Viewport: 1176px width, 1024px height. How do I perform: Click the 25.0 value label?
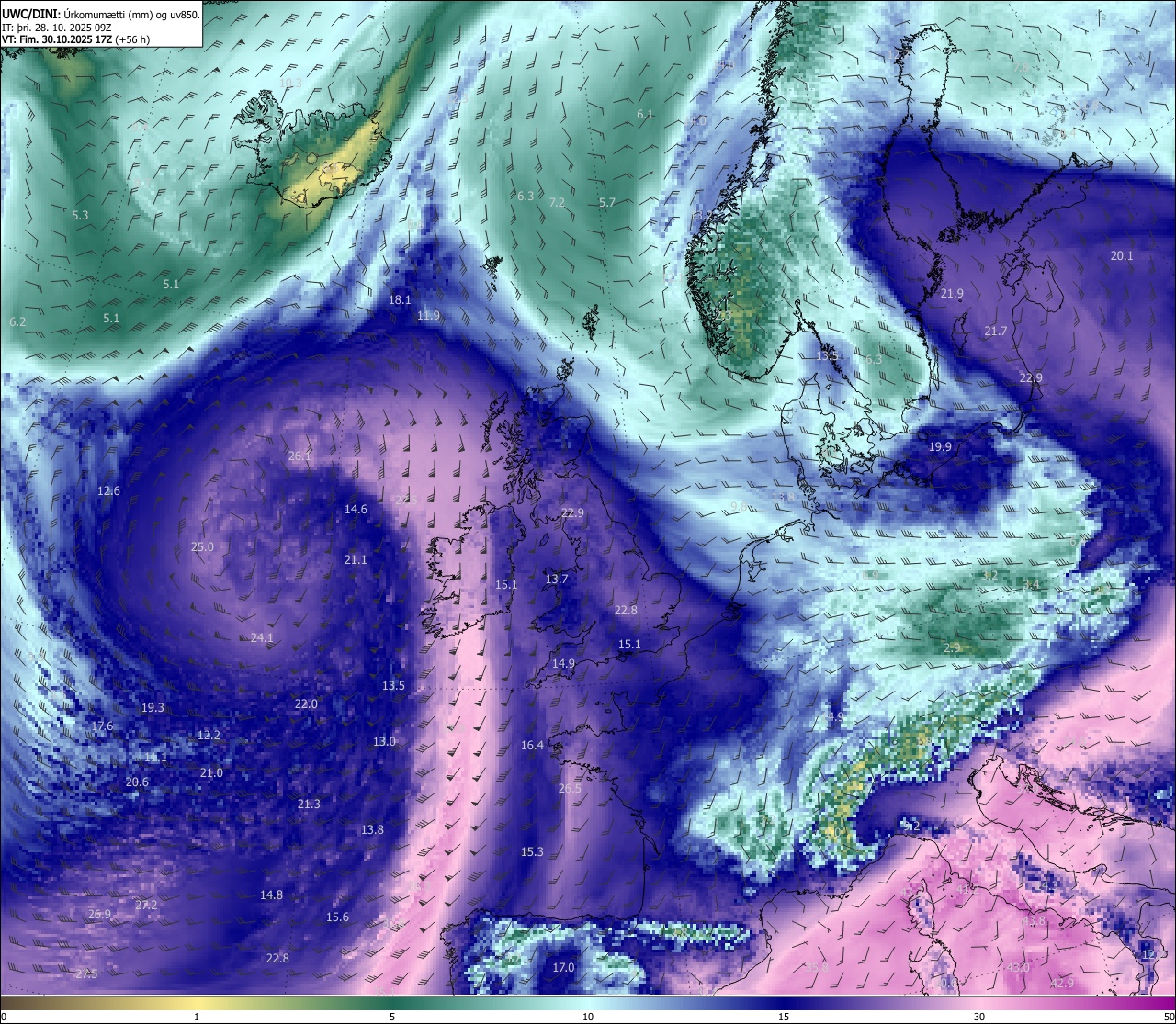click(x=202, y=546)
